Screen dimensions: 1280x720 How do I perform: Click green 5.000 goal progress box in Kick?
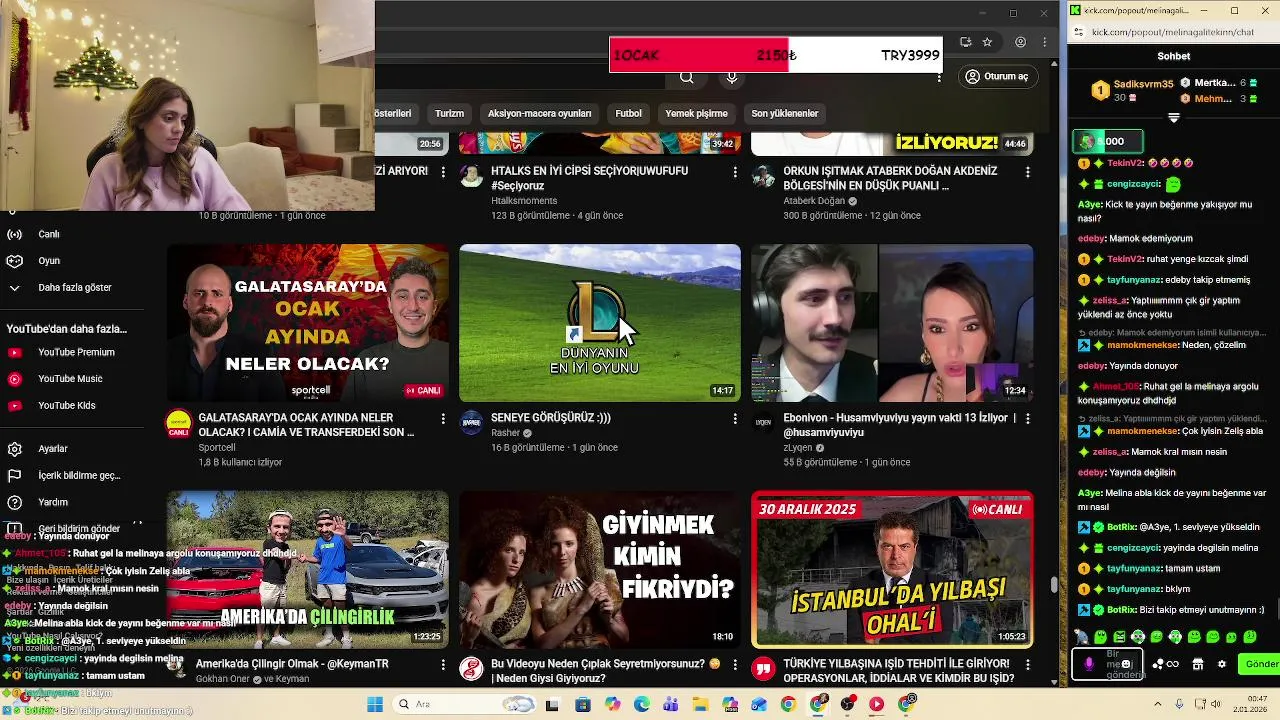click(x=1107, y=141)
